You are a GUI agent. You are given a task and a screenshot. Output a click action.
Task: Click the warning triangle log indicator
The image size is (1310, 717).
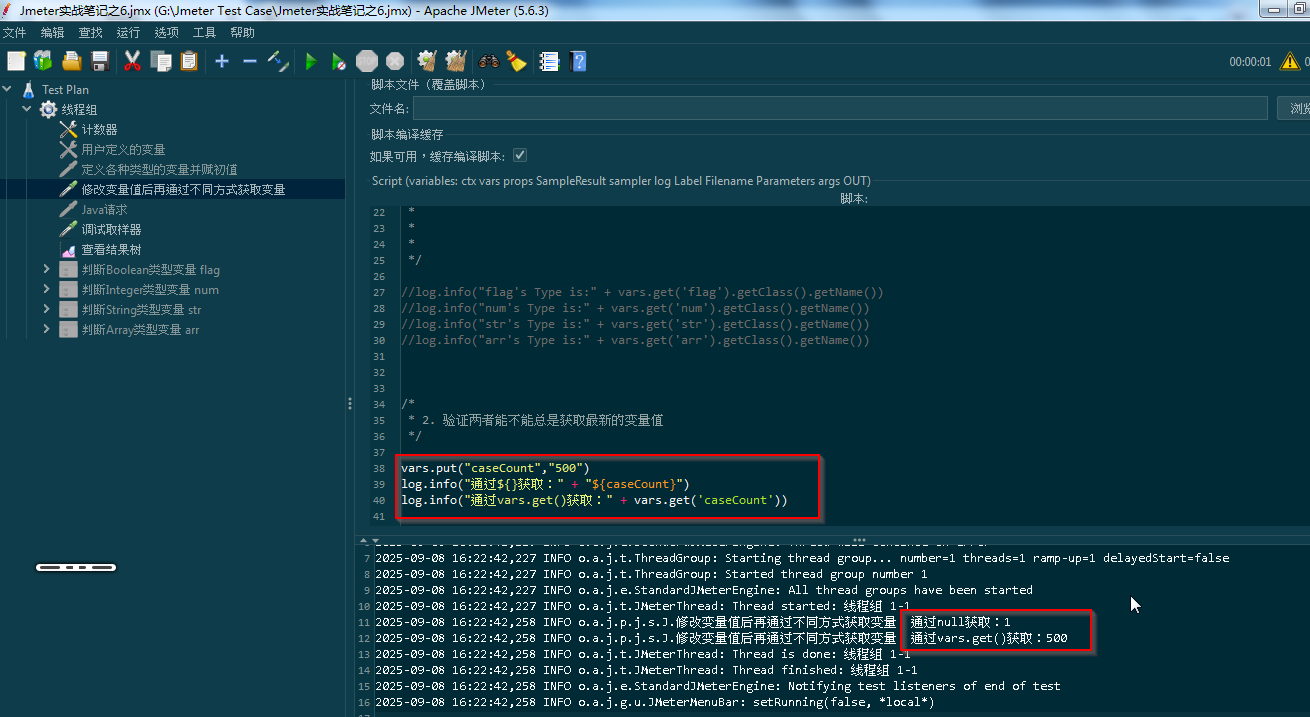[1292, 61]
